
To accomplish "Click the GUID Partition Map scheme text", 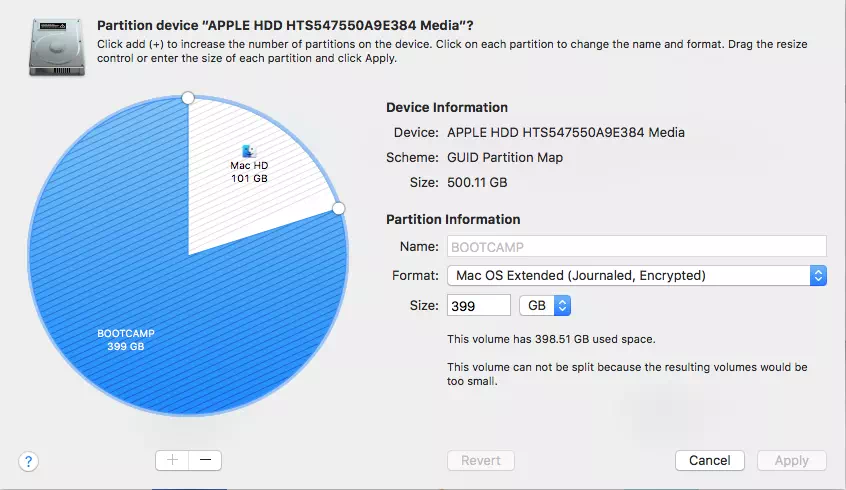I will coord(505,158).
